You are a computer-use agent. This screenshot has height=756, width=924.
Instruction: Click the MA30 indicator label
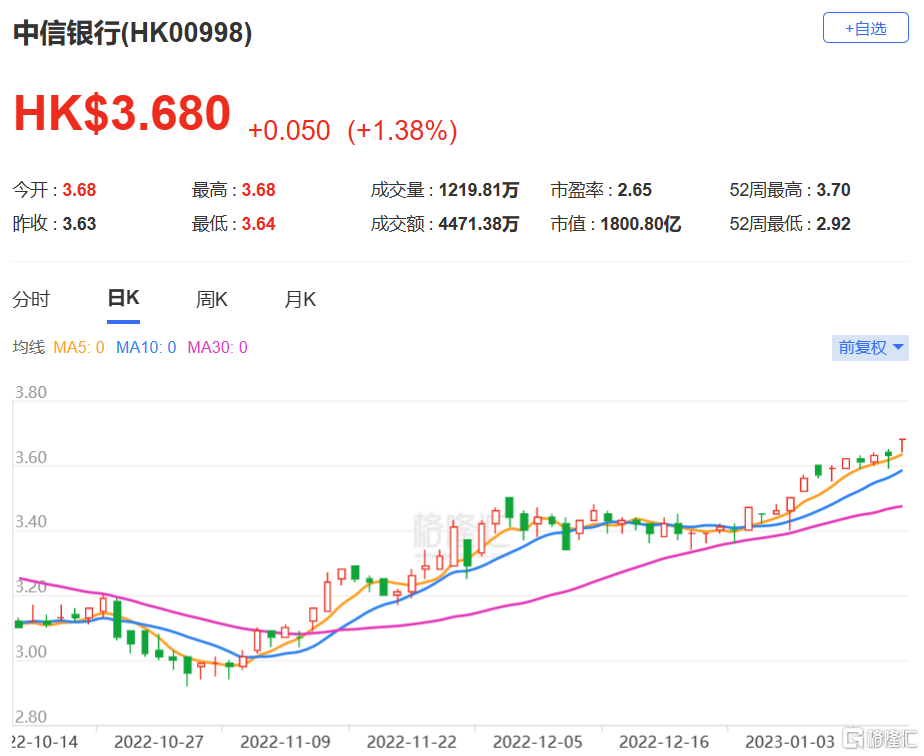(x=217, y=348)
